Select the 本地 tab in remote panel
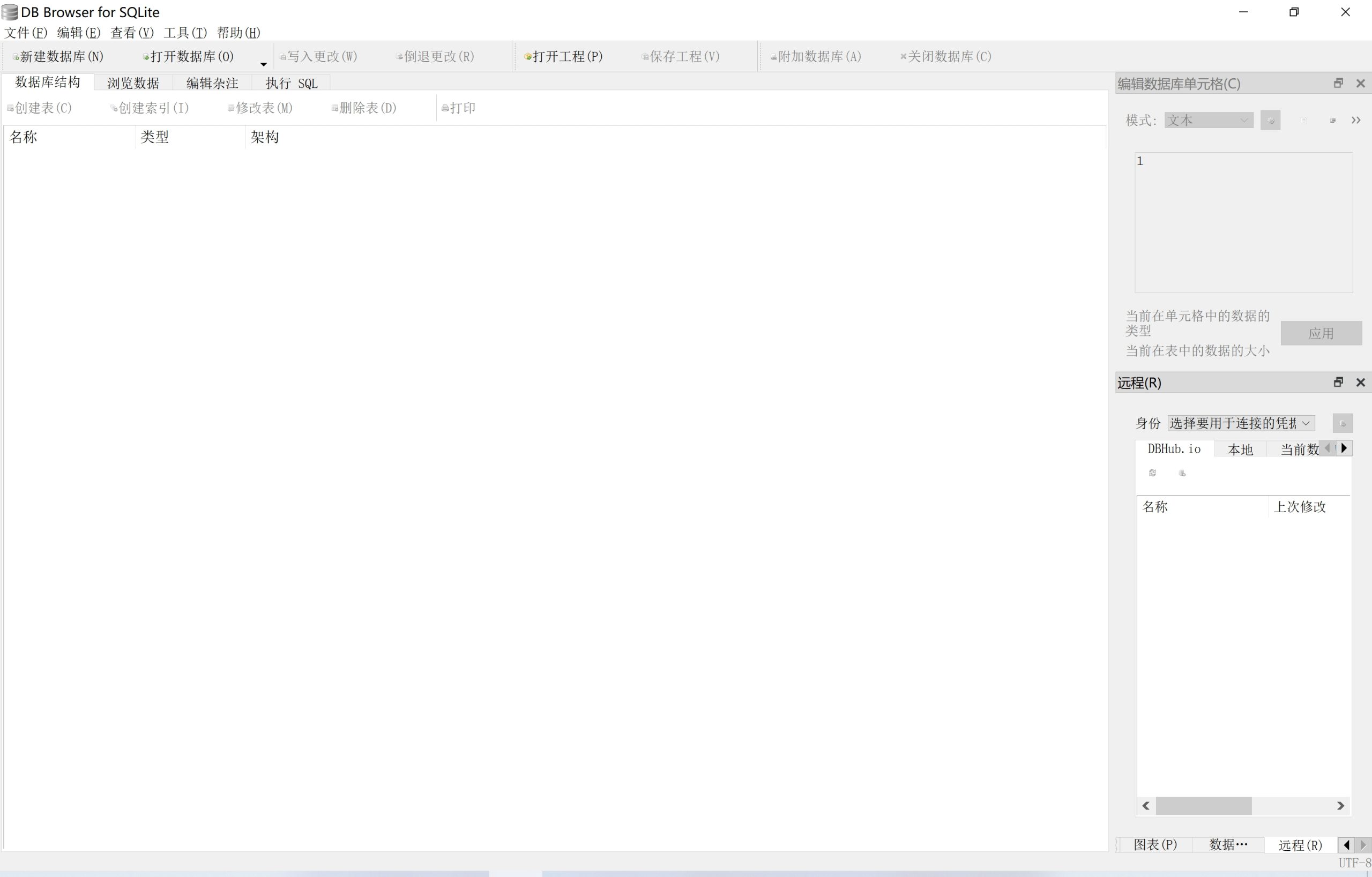1372x877 pixels. point(1240,449)
